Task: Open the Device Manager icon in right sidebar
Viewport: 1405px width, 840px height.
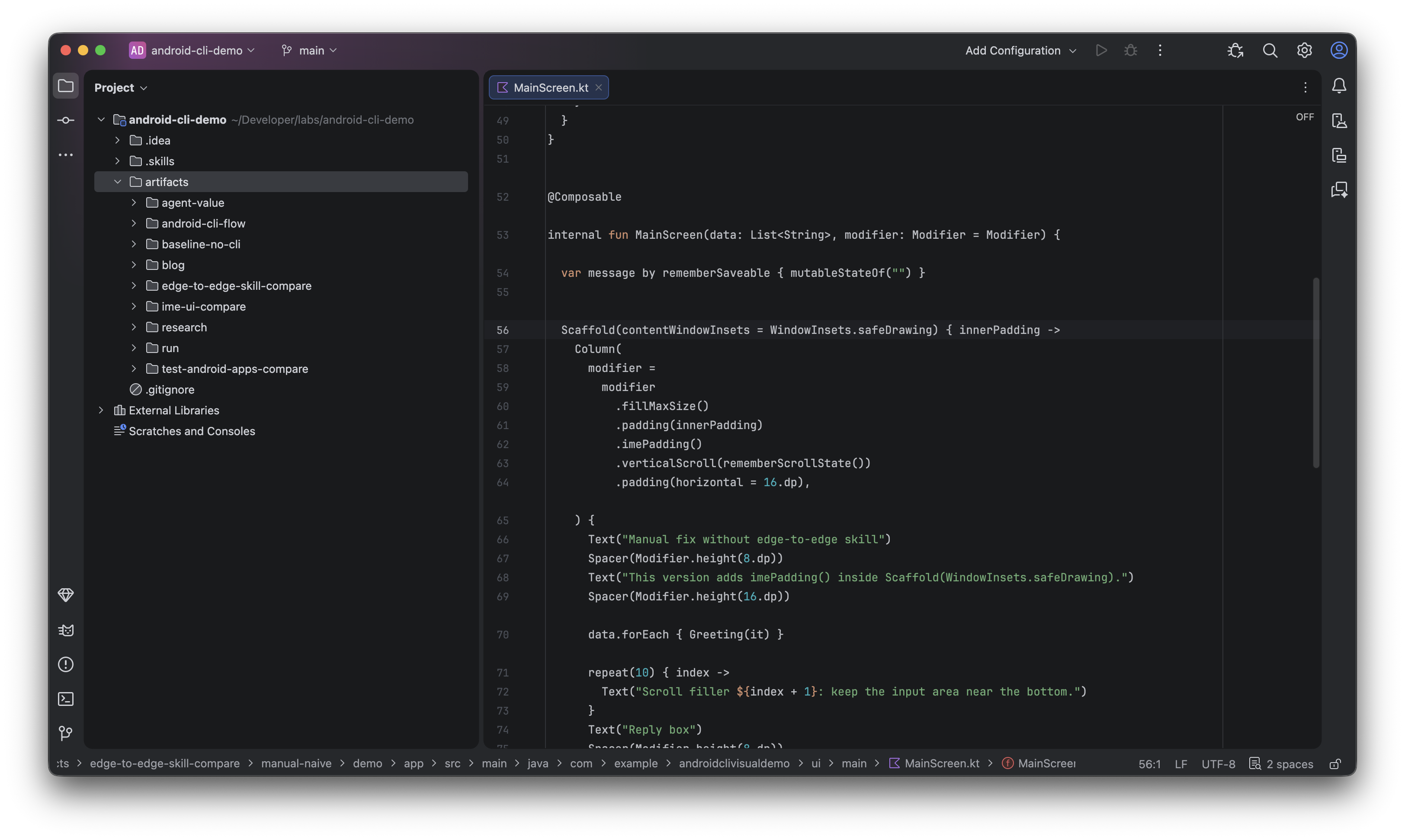Action: [1339, 155]
